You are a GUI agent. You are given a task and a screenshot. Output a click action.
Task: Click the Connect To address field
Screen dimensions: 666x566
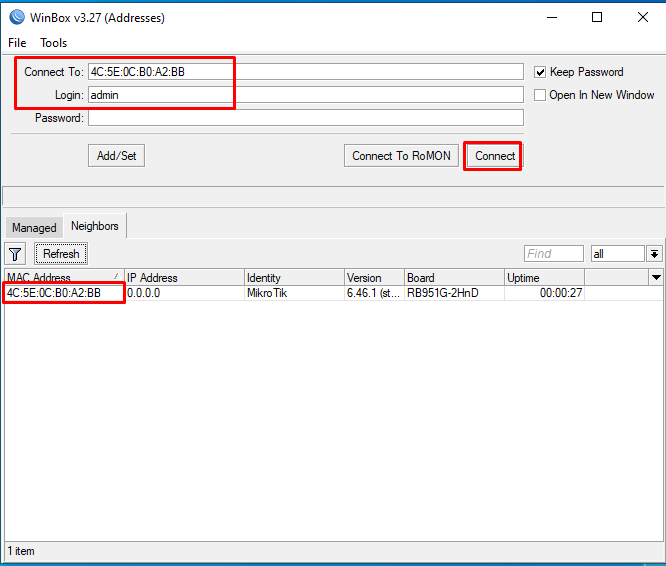pyautogui.click(x=305, y=72)
